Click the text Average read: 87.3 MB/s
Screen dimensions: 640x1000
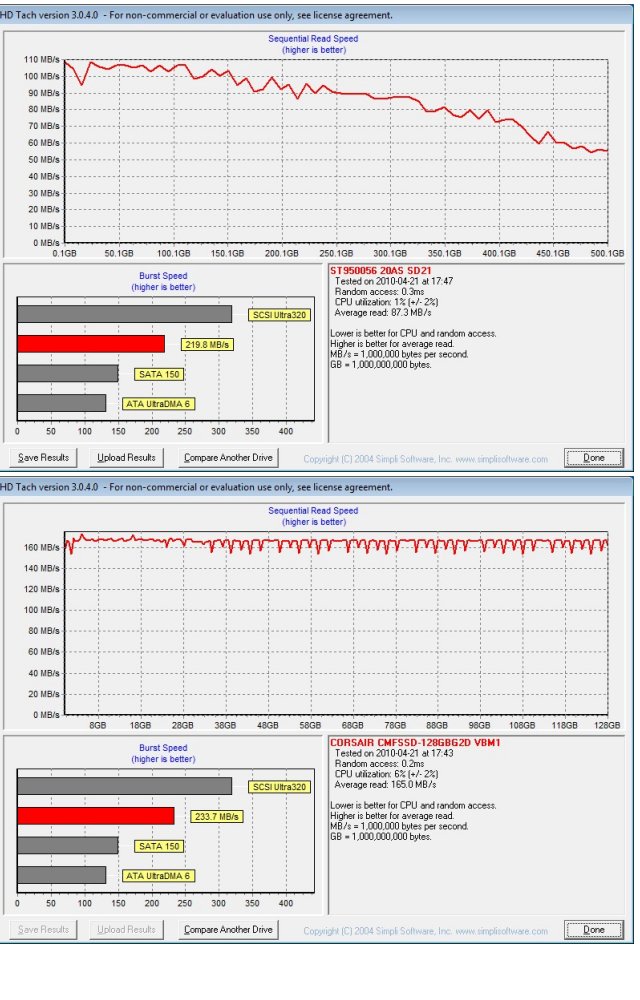382,312
